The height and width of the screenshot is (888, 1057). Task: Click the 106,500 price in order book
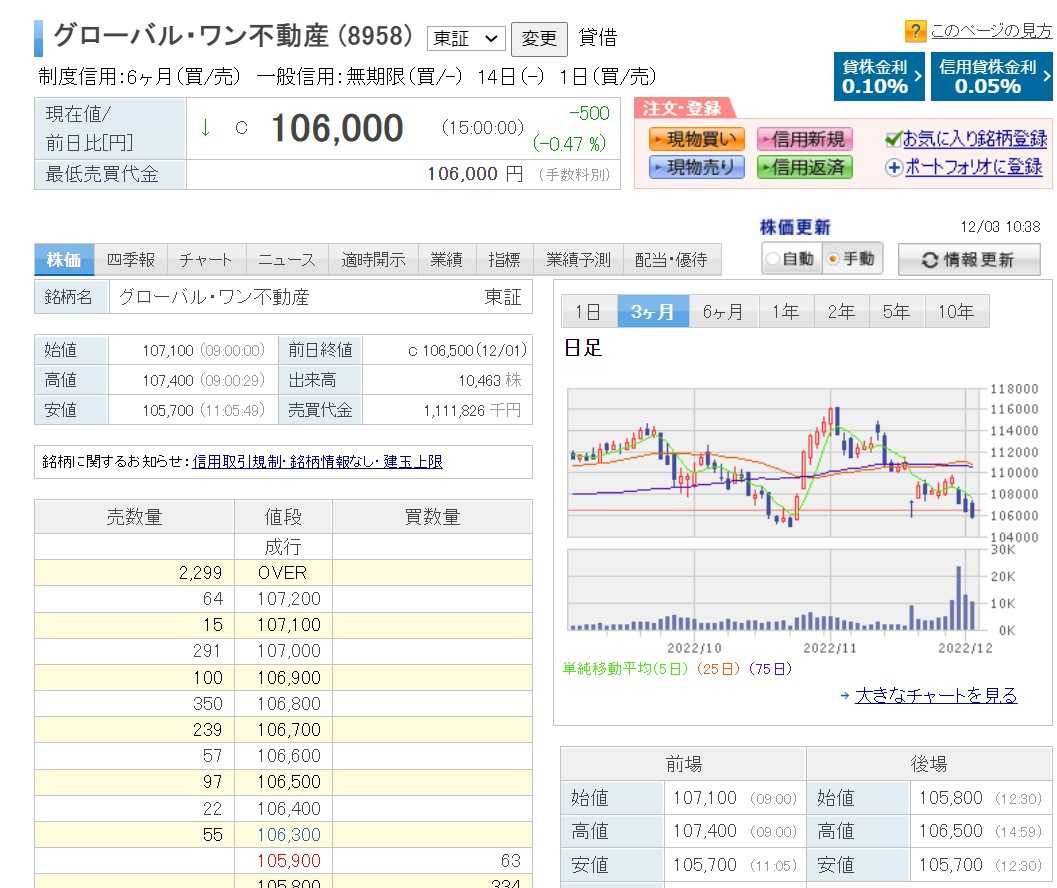[289, 782]
